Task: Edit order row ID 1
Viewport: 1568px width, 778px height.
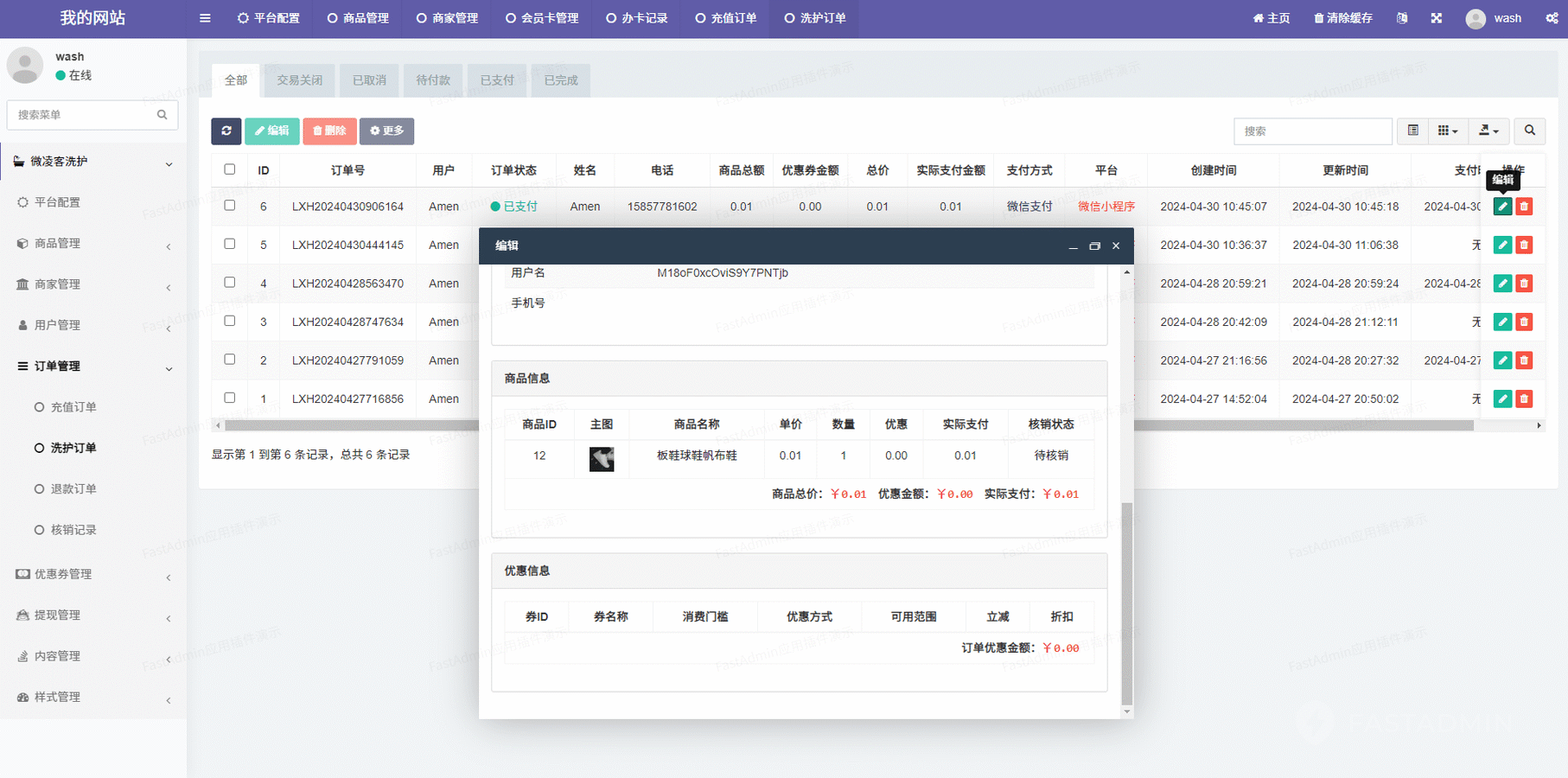Action: pyautogui.click(x=1503, y=399)
